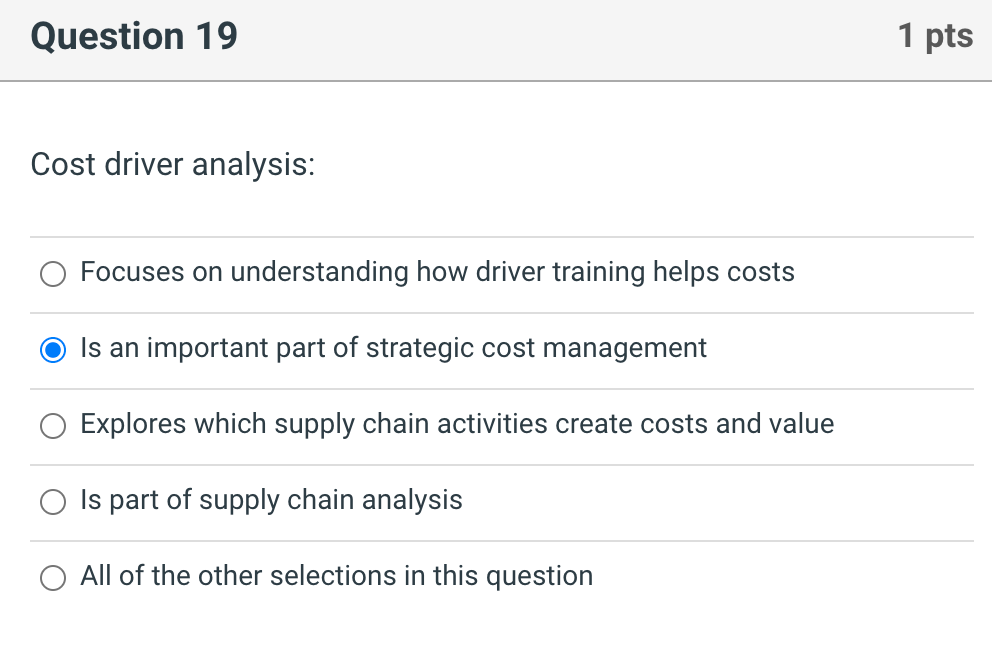
Task: Select the 'Explores which supply chain activities create costs and value' radio button
Action: (53, 425)
